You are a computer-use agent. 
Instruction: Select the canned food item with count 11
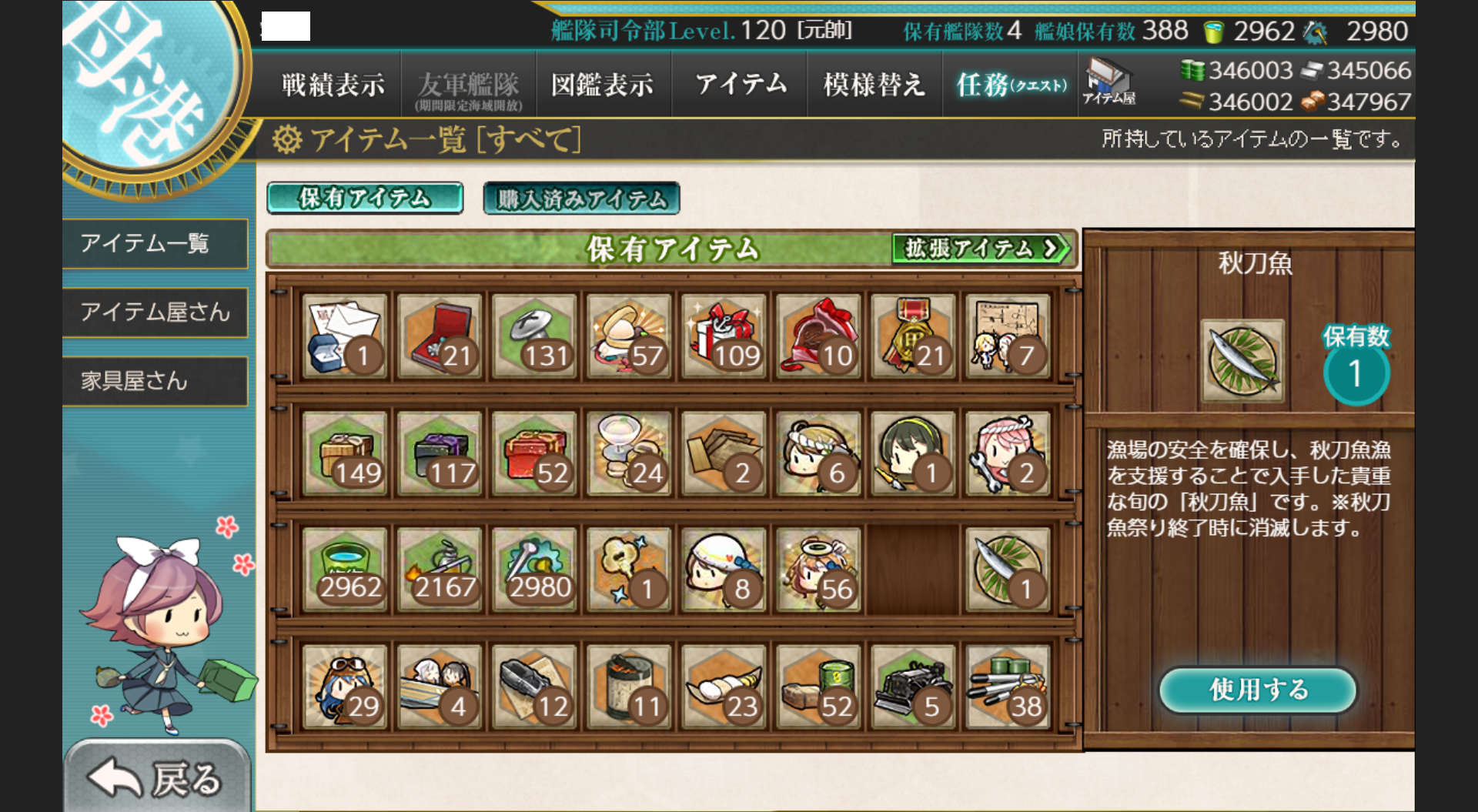tap(629, 687)
